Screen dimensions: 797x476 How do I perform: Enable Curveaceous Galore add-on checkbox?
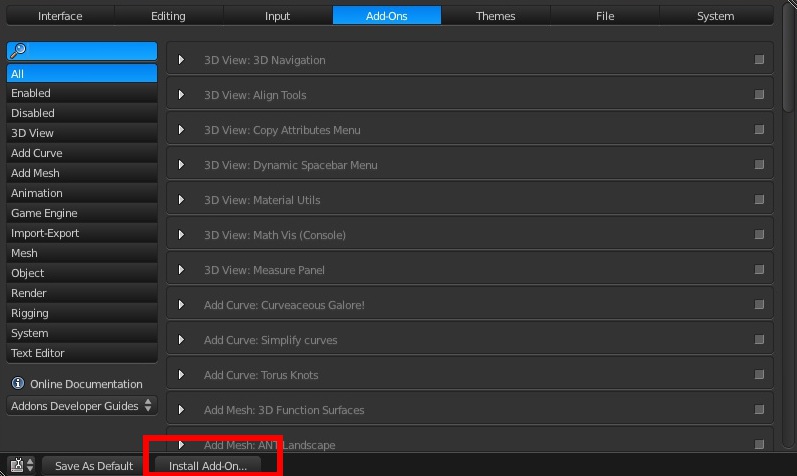point(759,305)
